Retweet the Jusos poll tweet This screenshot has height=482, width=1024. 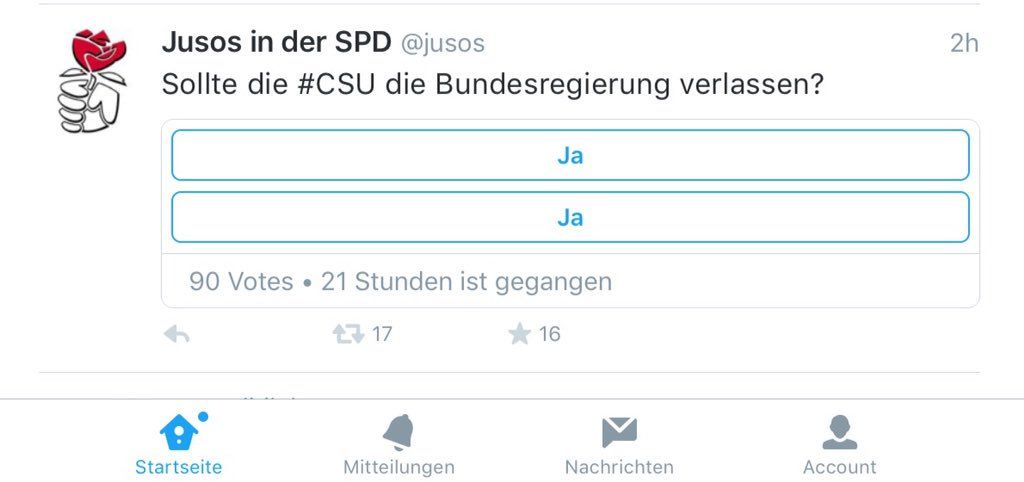[x=348, y=334]
